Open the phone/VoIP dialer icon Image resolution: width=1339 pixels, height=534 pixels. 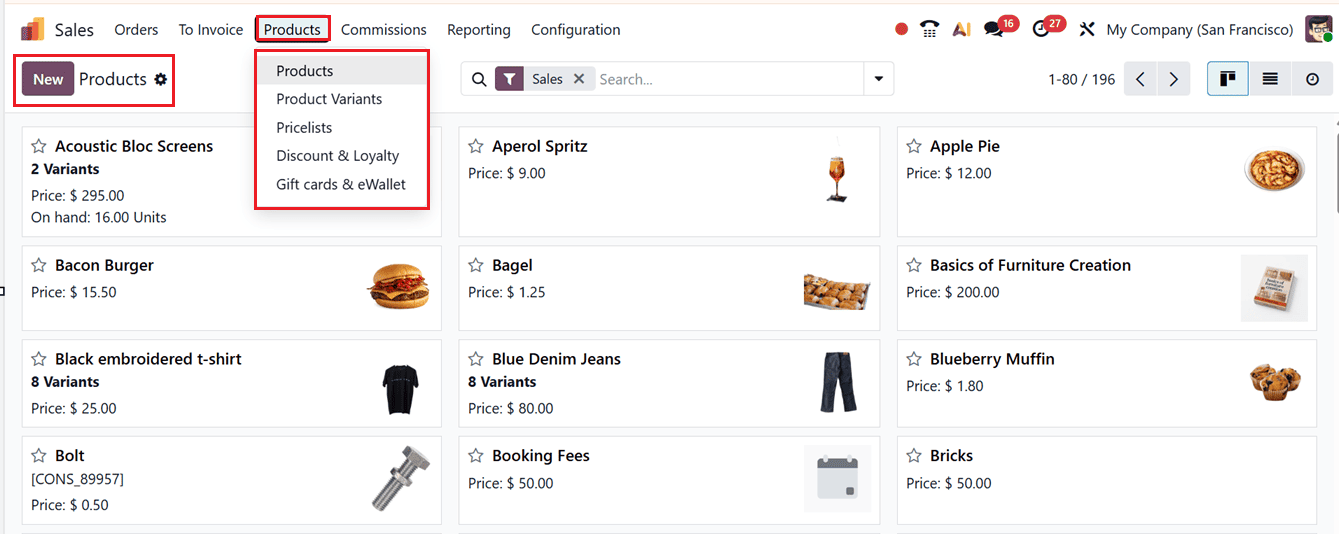tap(931, 30)
